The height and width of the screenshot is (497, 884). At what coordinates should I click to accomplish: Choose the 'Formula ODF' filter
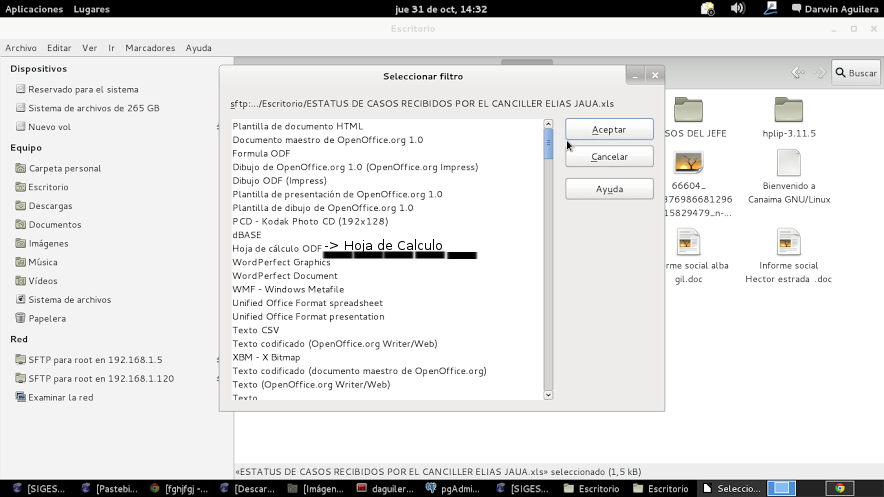tap(261, 153)
